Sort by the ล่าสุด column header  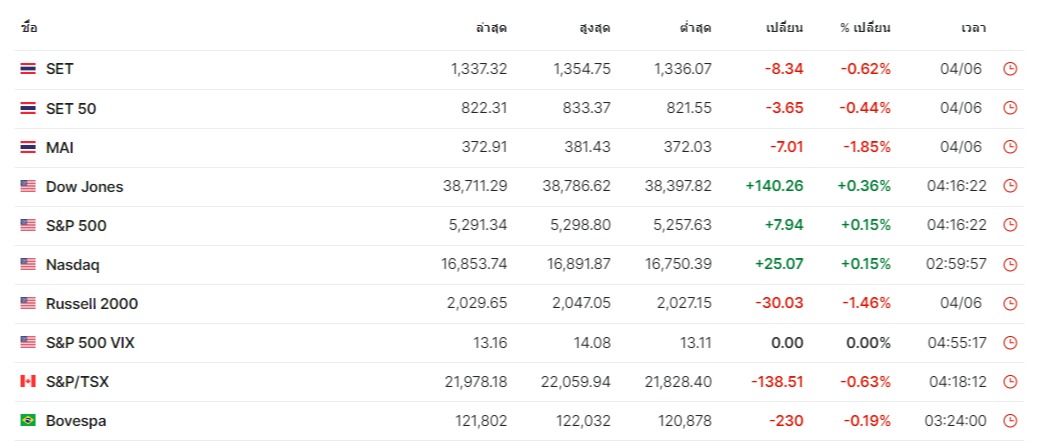[491, 28]
